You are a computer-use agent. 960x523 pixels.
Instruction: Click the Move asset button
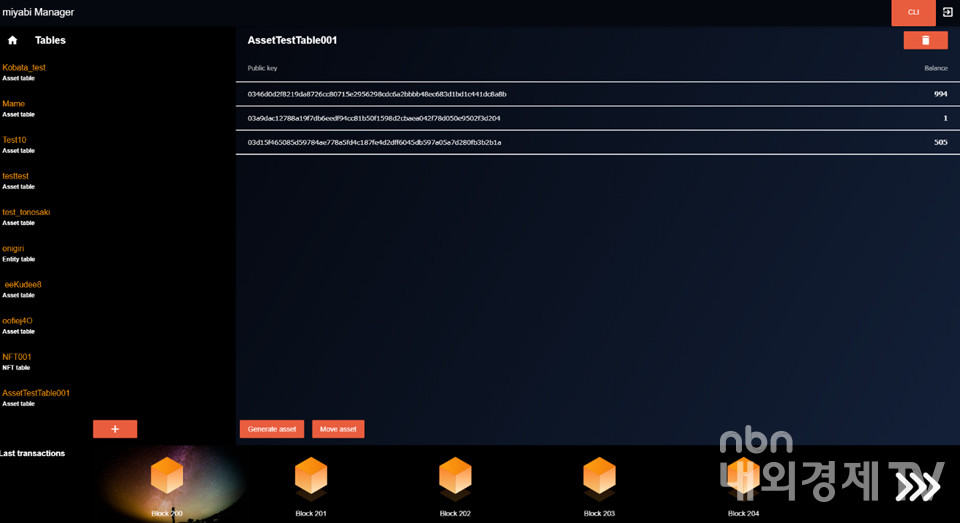pyautogui.click(x=338, y=429)
